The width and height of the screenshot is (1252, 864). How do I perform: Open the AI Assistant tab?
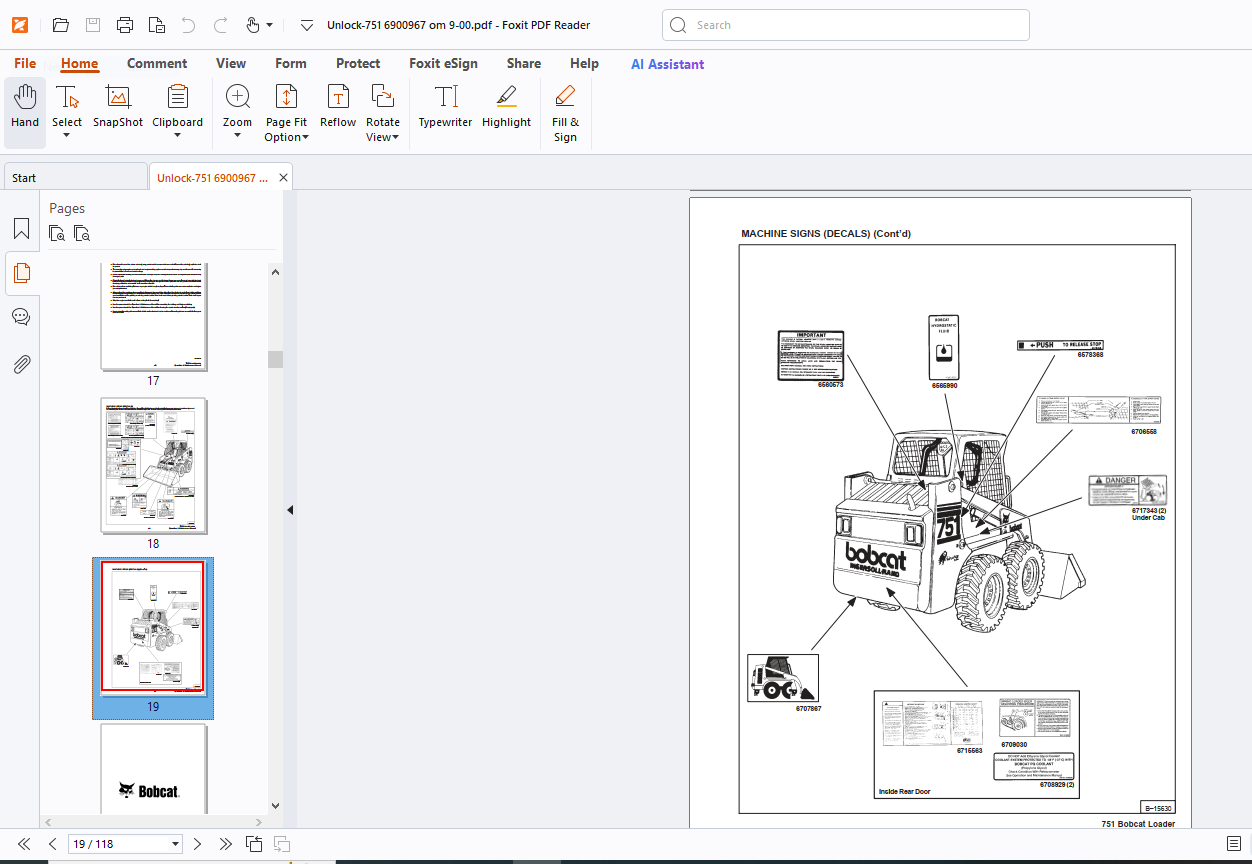coord(667,64)
